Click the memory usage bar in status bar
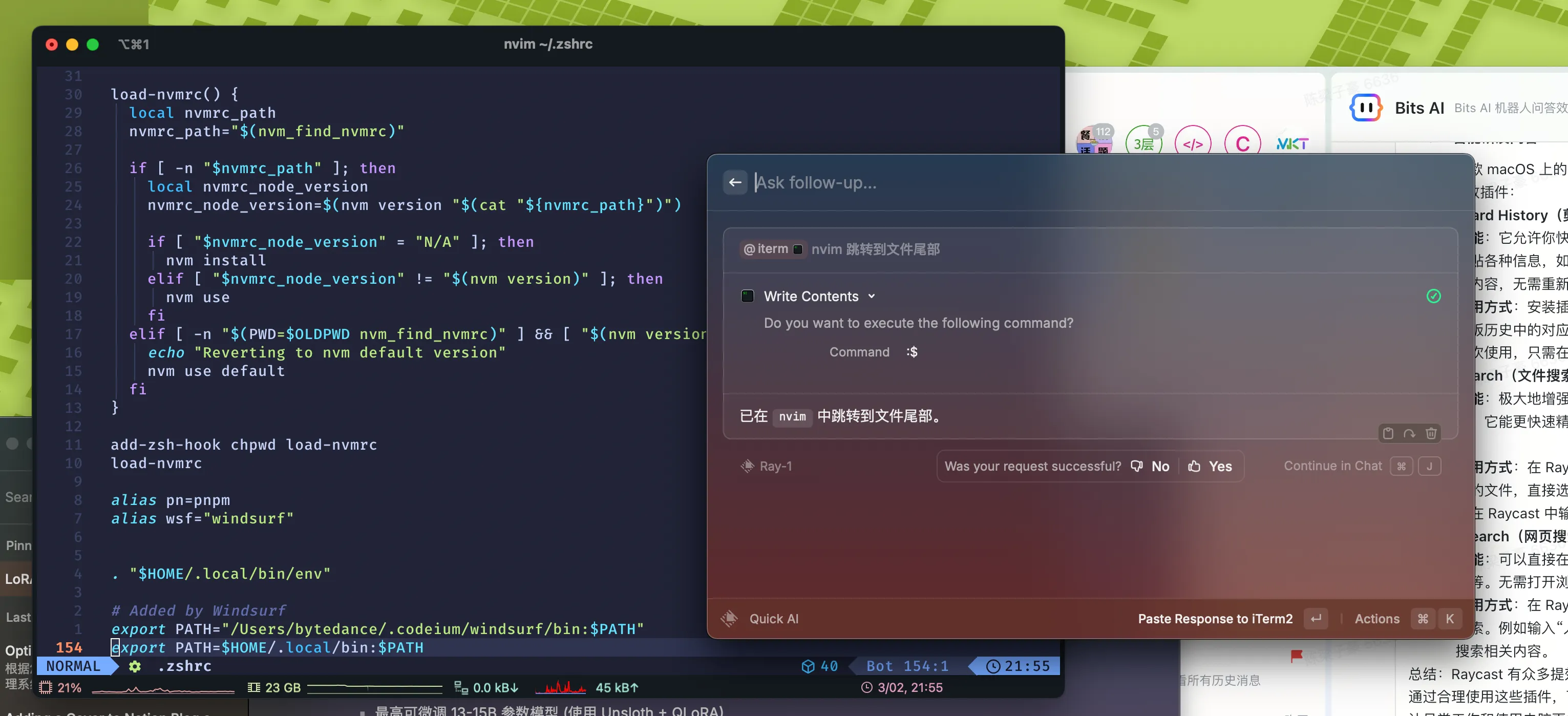Image resolution: width=1568 pixels, height=716 pixels. 374,687
